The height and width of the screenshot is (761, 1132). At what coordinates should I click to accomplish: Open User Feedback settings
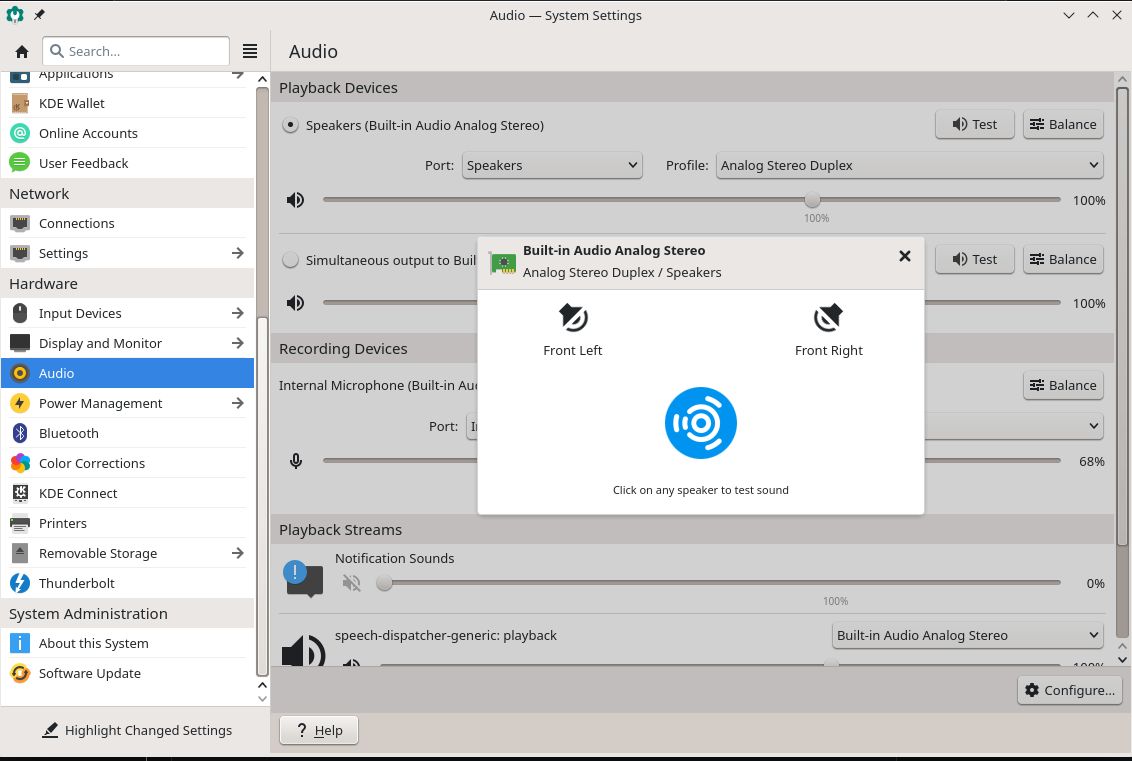tap(128, 163)
